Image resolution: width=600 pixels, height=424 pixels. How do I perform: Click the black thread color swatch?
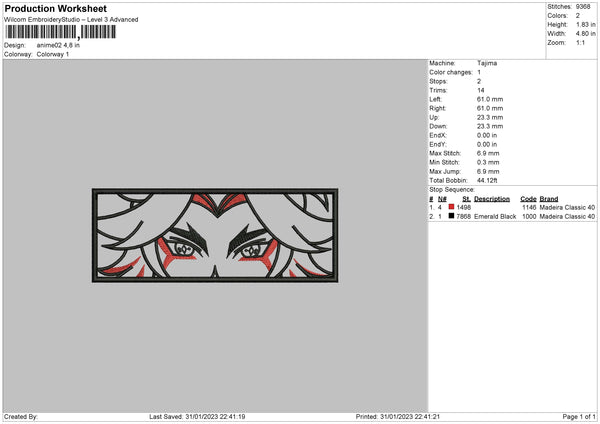point(451,216)
